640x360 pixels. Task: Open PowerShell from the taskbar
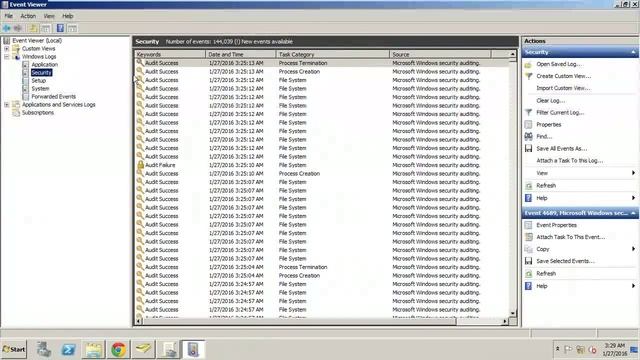68,349
